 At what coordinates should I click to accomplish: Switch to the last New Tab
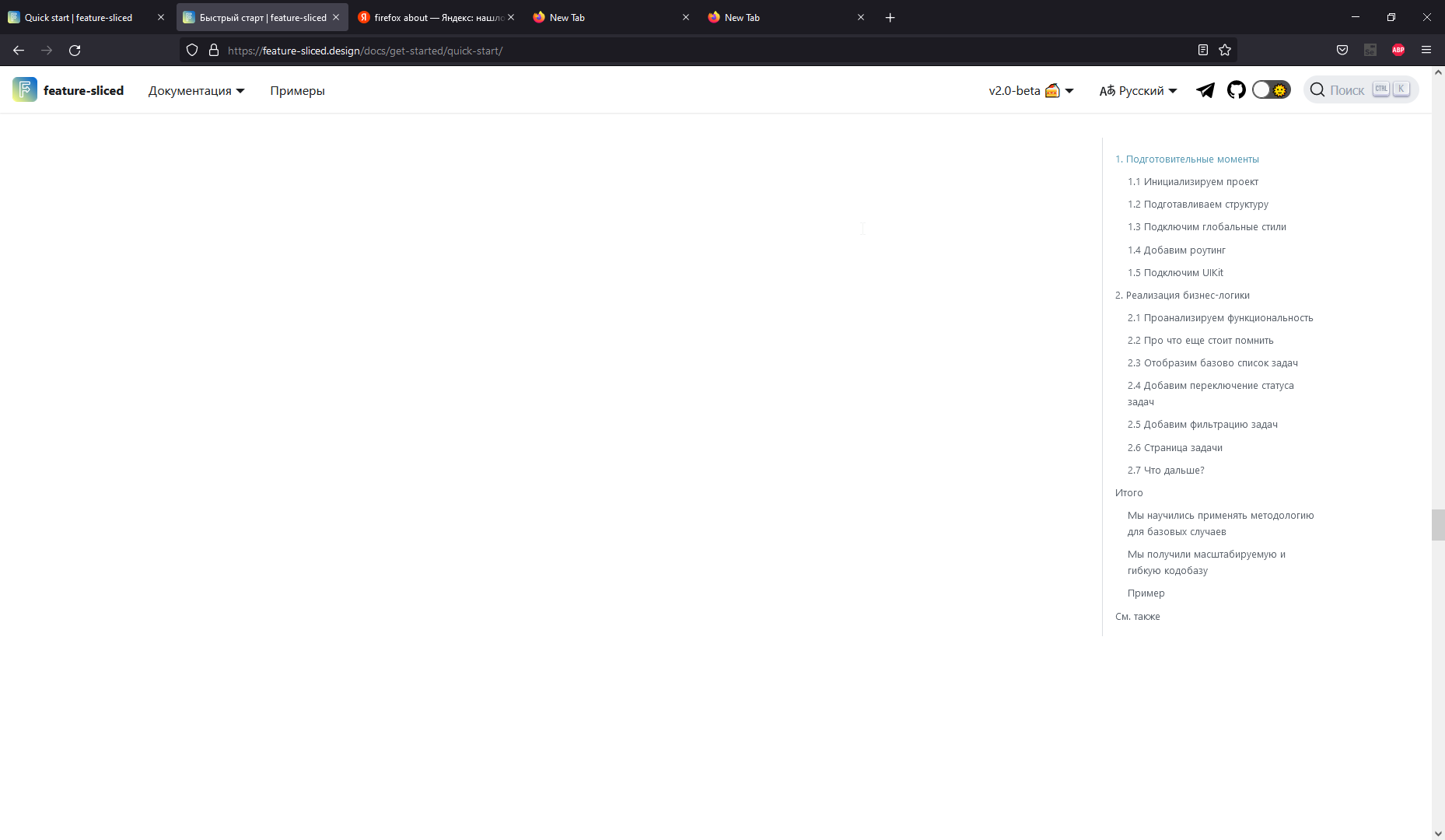coord(788,17)
